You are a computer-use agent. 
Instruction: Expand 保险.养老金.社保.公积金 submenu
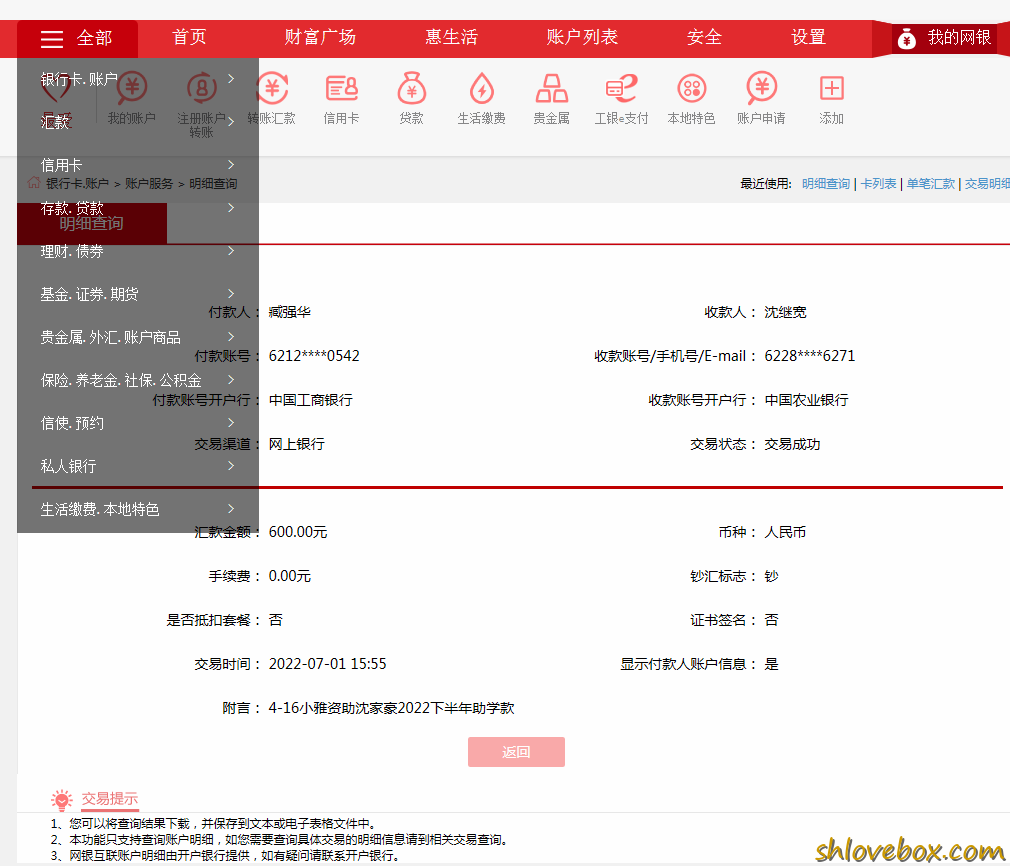tap(138, 380)
